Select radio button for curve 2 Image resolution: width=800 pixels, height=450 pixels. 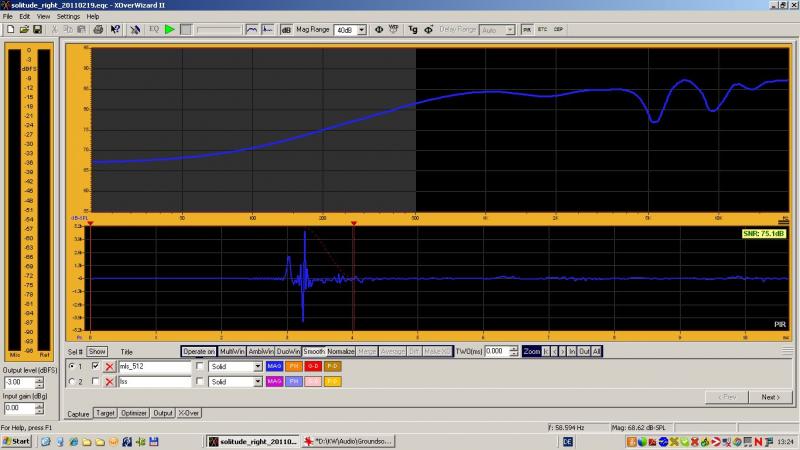pos(70,381)
